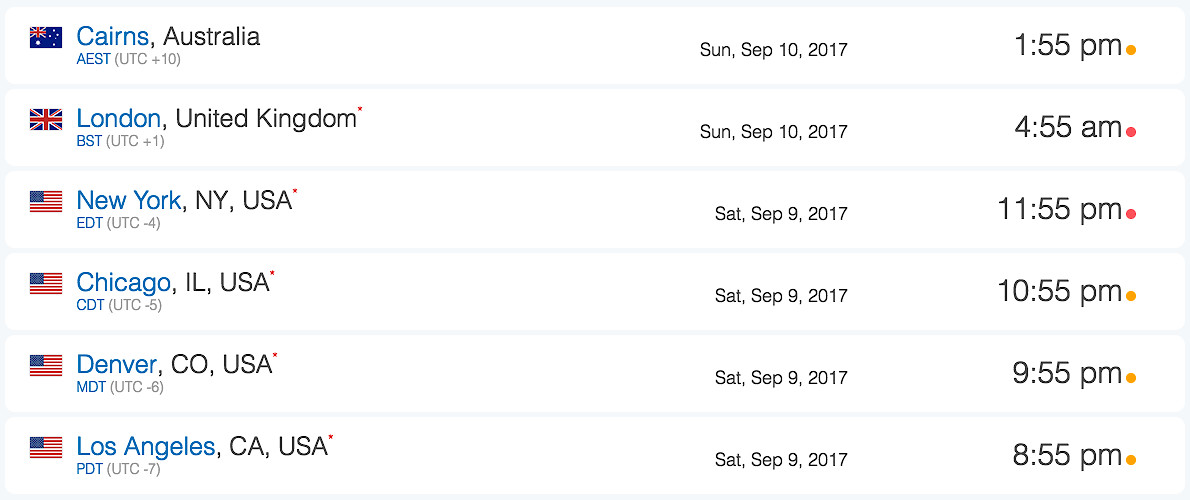Click the US flag next to Los Angeles

click(x=46, y=448)
